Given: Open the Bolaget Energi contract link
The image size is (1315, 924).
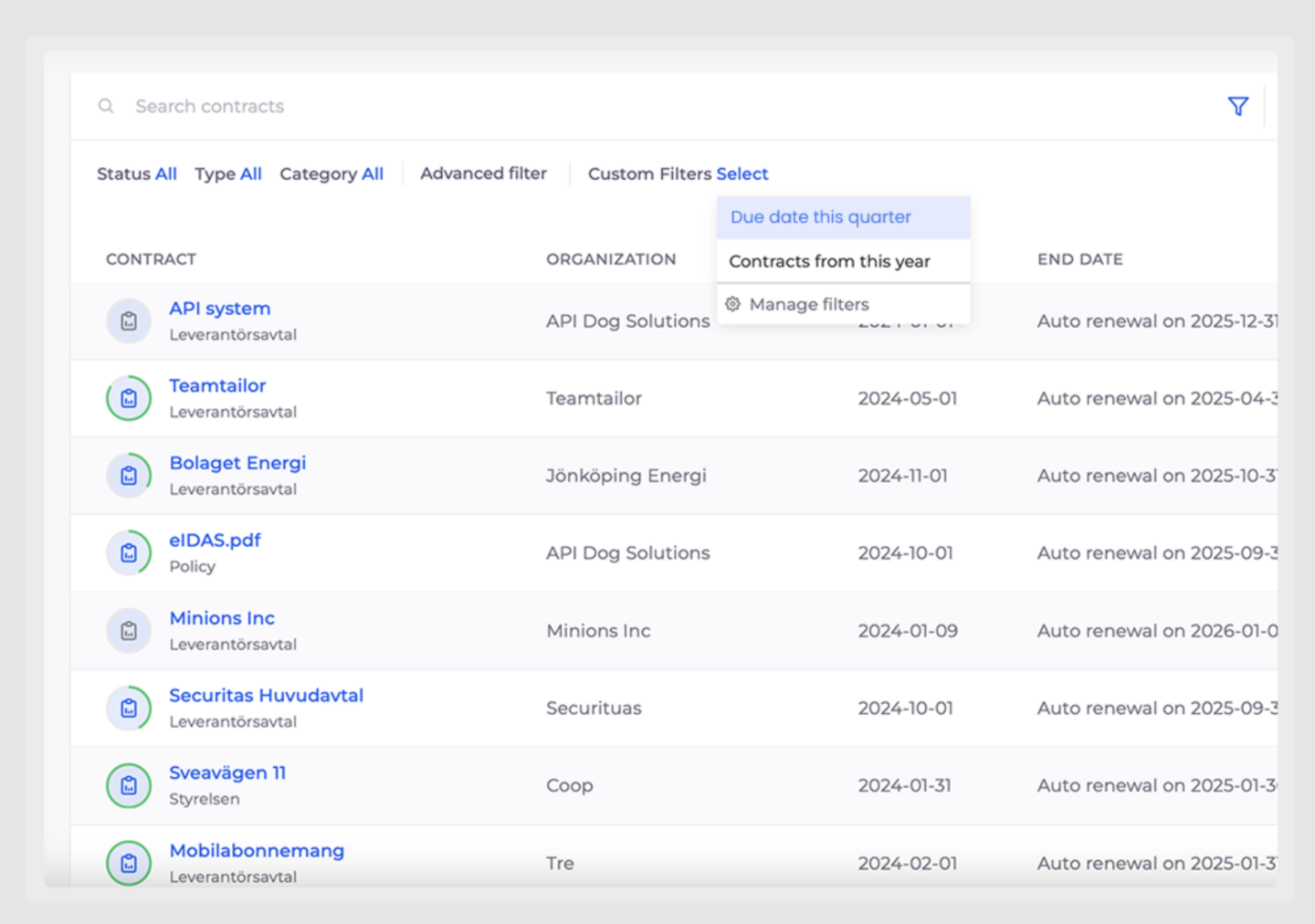Looking at the screenshot, I should 237,463.
